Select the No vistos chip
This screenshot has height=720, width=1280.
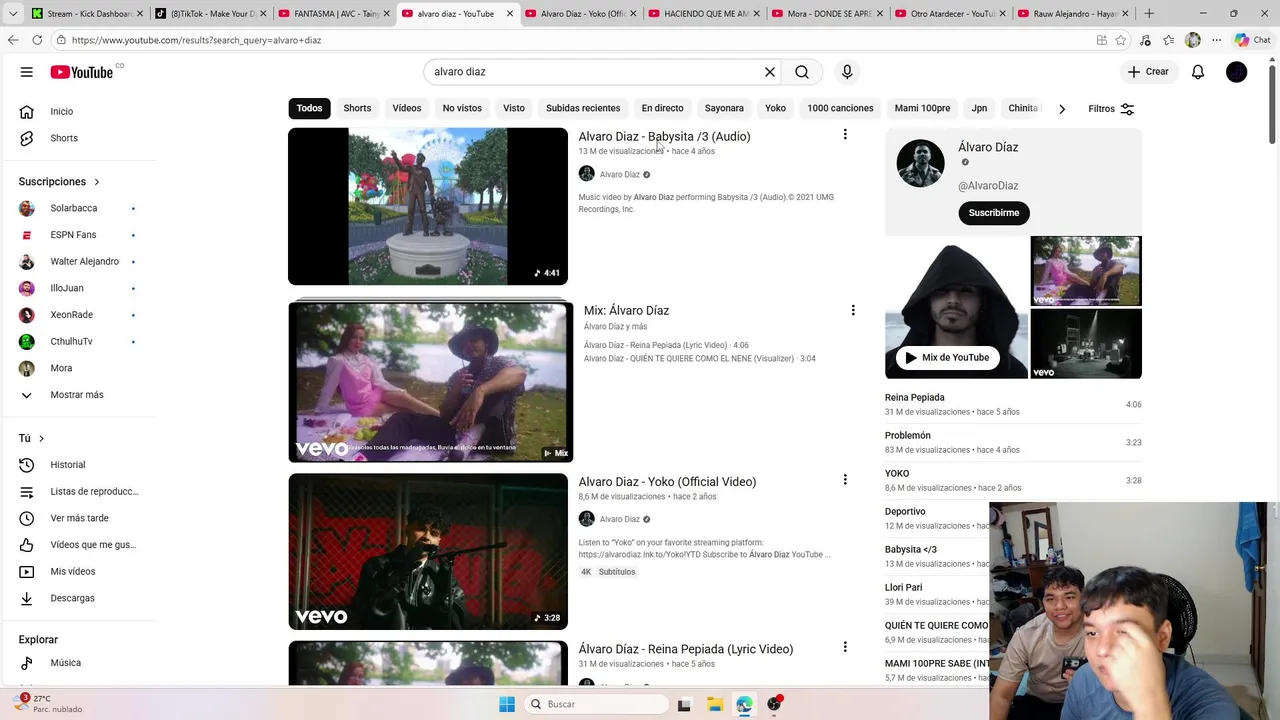coord(462,108)
